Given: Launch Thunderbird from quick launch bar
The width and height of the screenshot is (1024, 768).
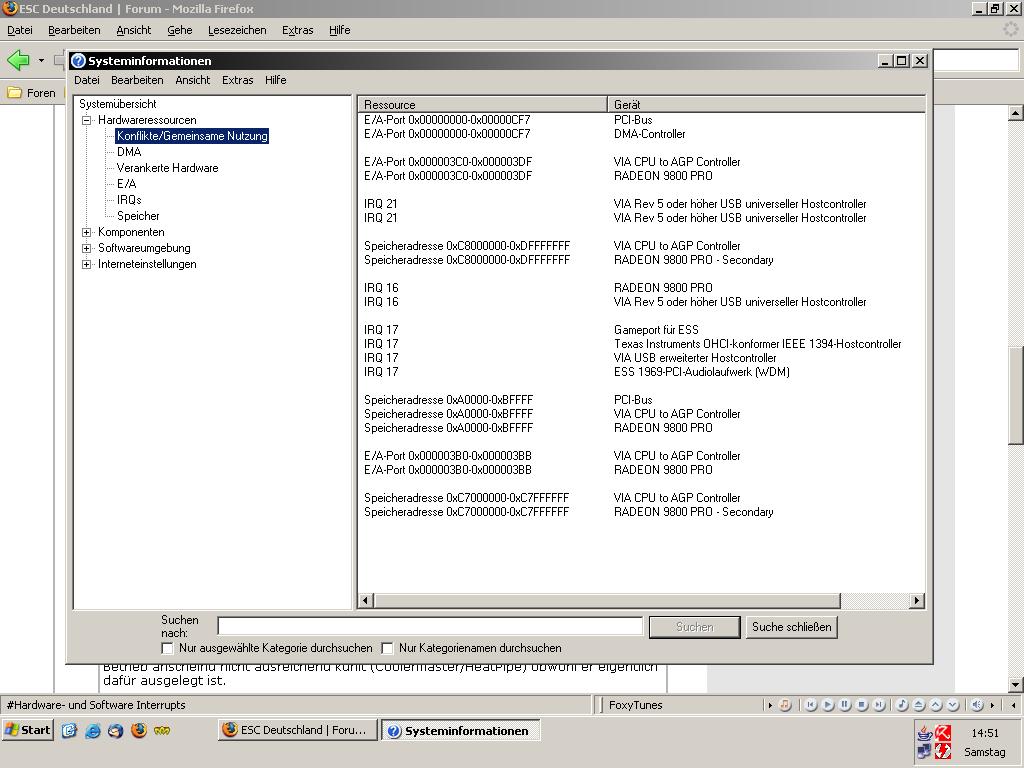Looking at the screenshot, I should [x=116, y=730].
